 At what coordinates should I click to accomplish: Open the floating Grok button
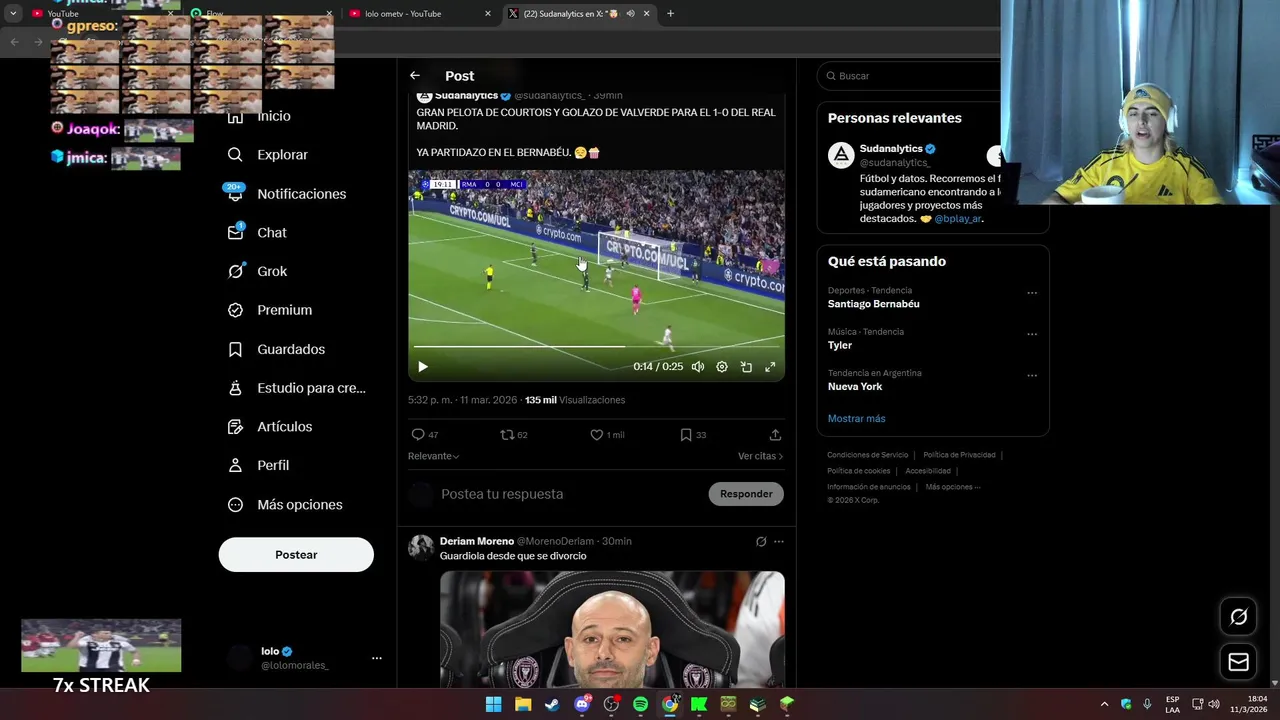point(1238,617)
